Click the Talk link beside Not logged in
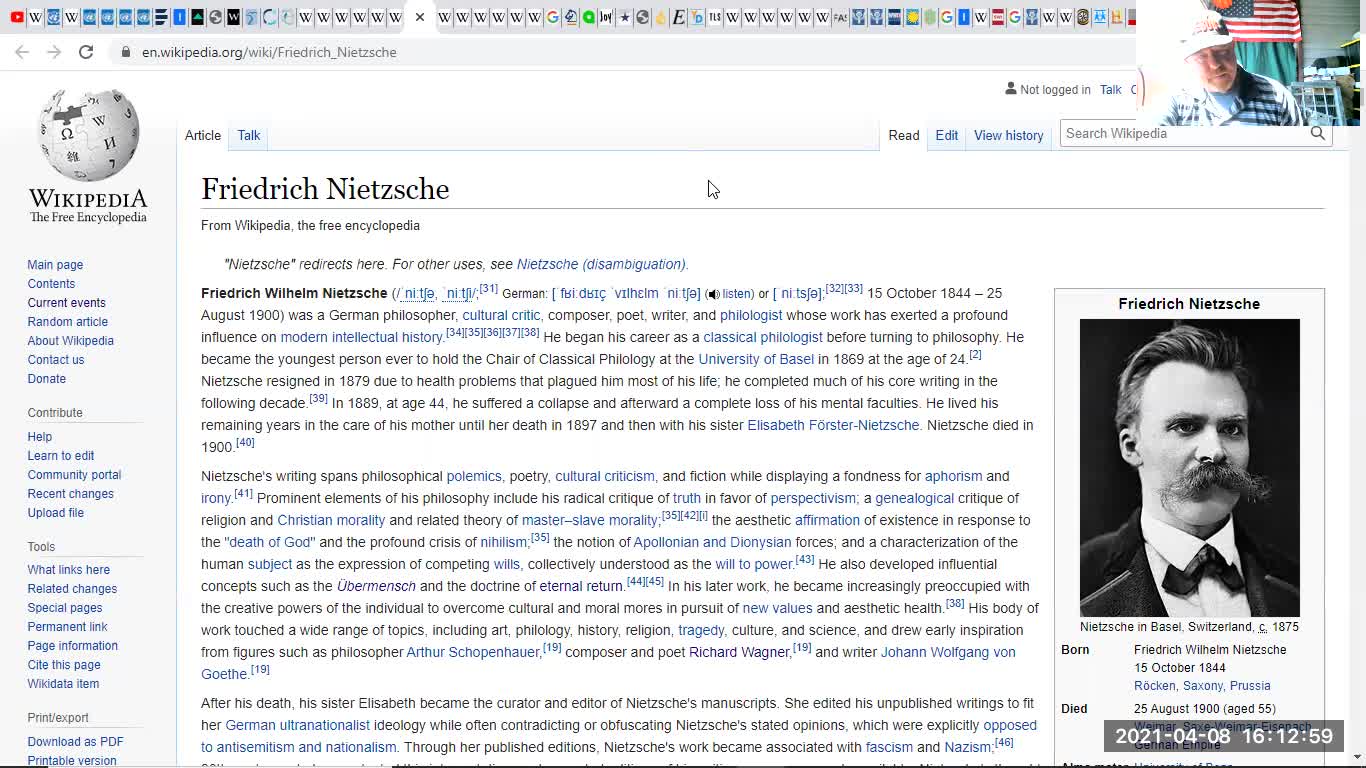Image resolution: width=1366 pixels, height=768 pixels. (1111, 90)
